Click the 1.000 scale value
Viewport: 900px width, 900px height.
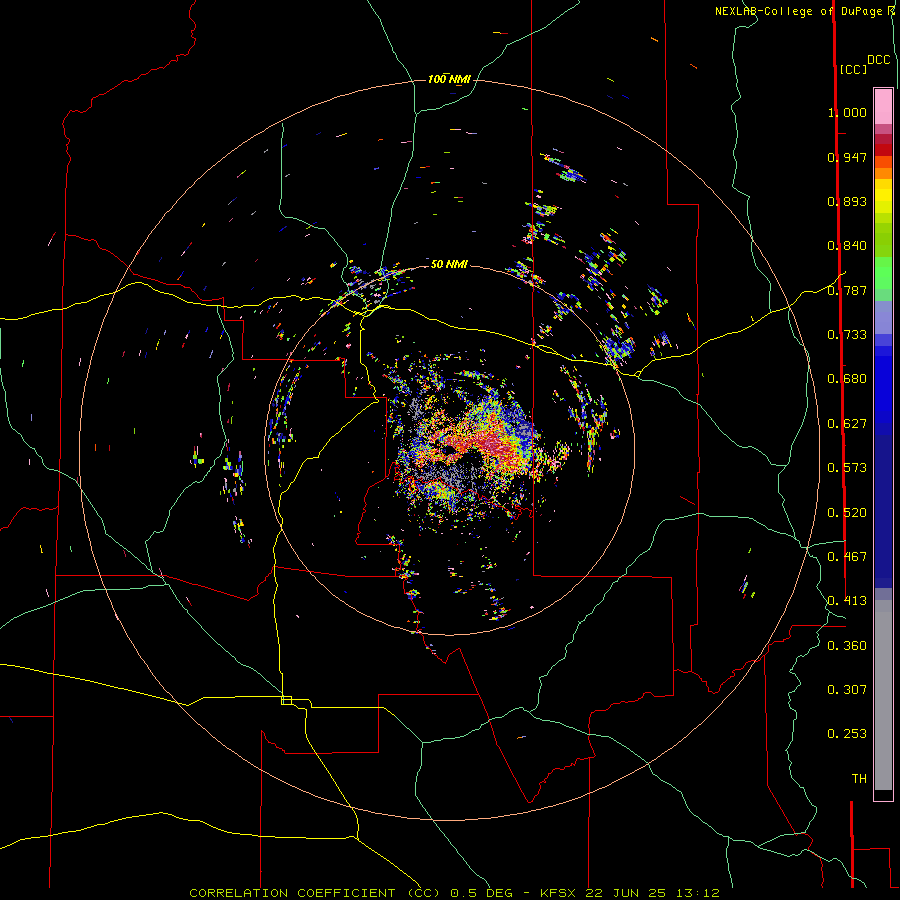[x=847, y=112]
